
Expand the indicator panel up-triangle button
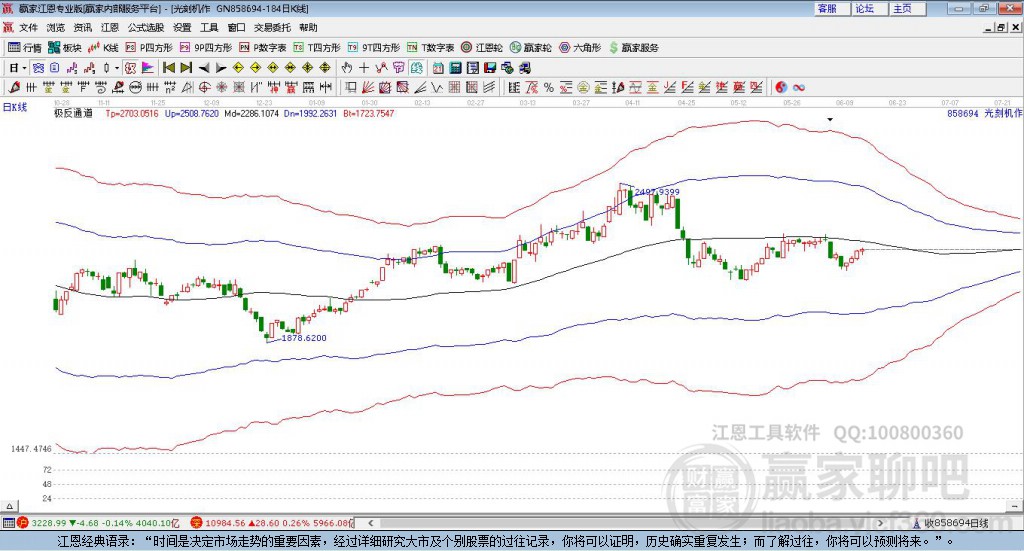pyautogui.click(x=9, y=507)
